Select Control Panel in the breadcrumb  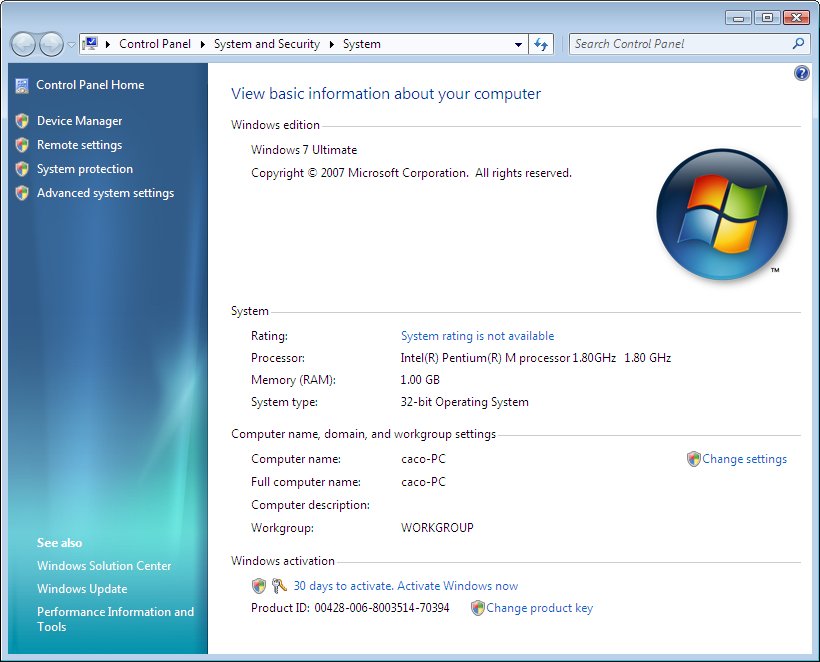pos(155,44)
